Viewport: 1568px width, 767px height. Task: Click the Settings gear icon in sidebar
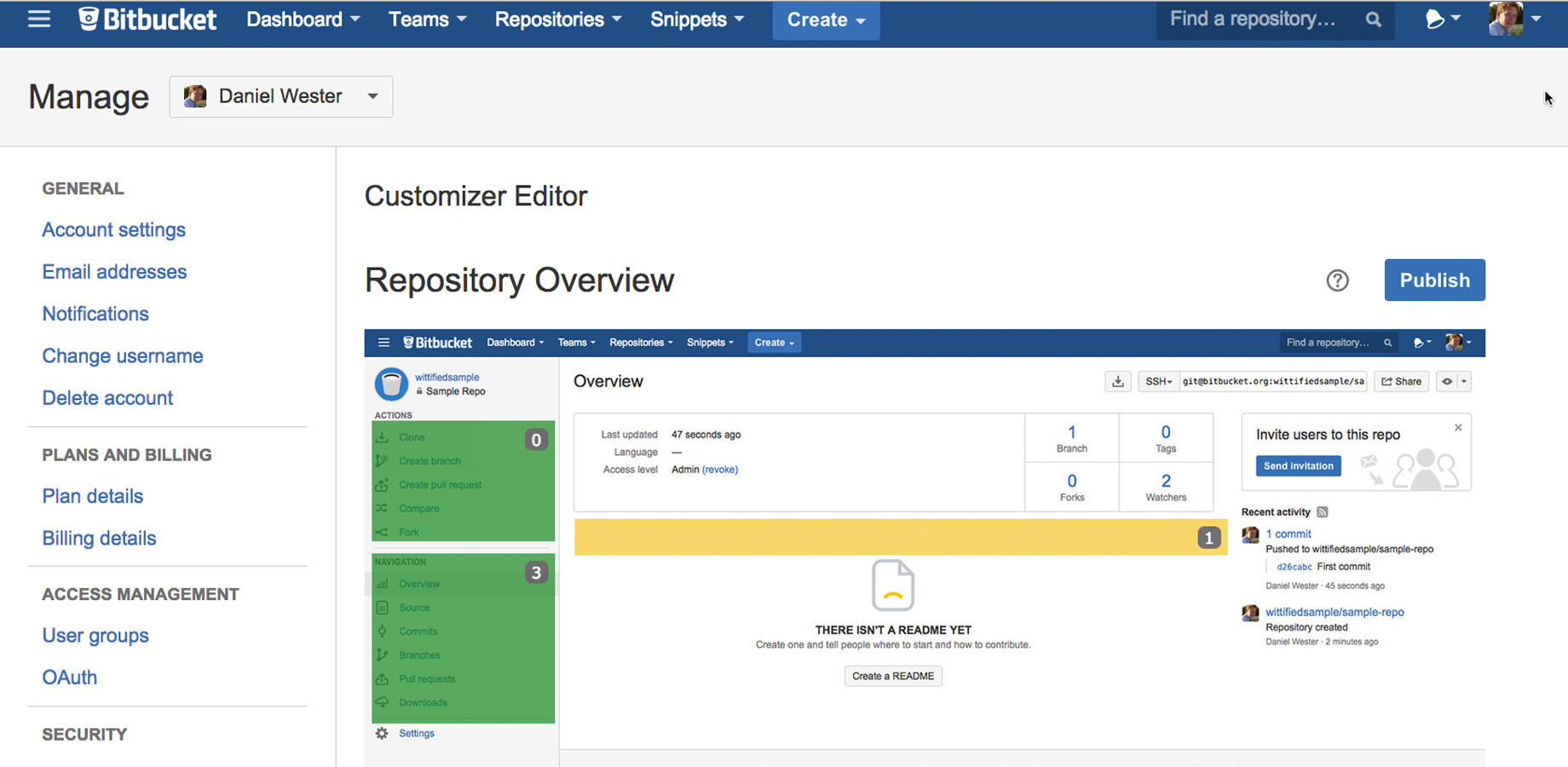click(382, 733)
